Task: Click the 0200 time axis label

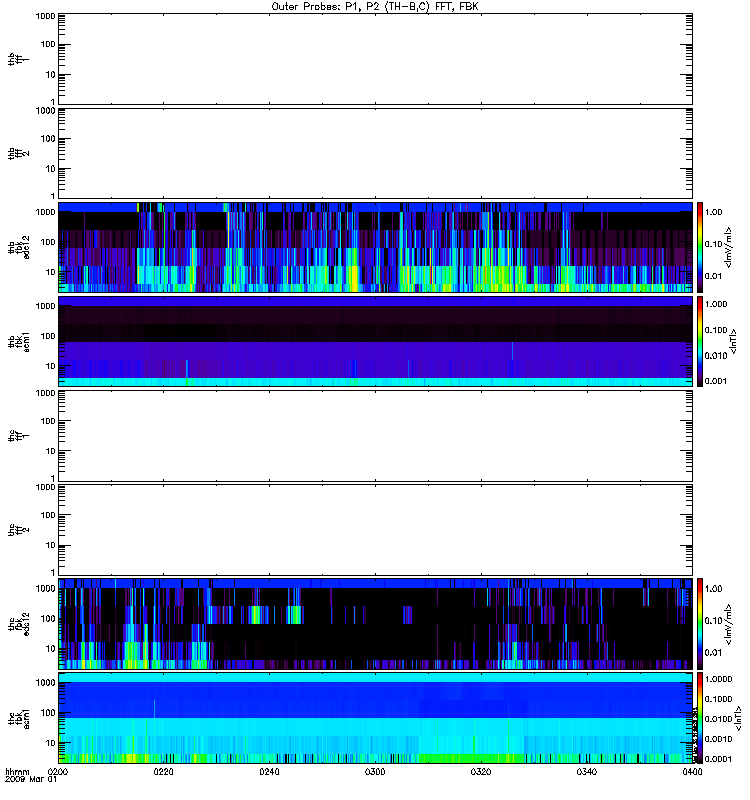Action: [x=58, y=772]
